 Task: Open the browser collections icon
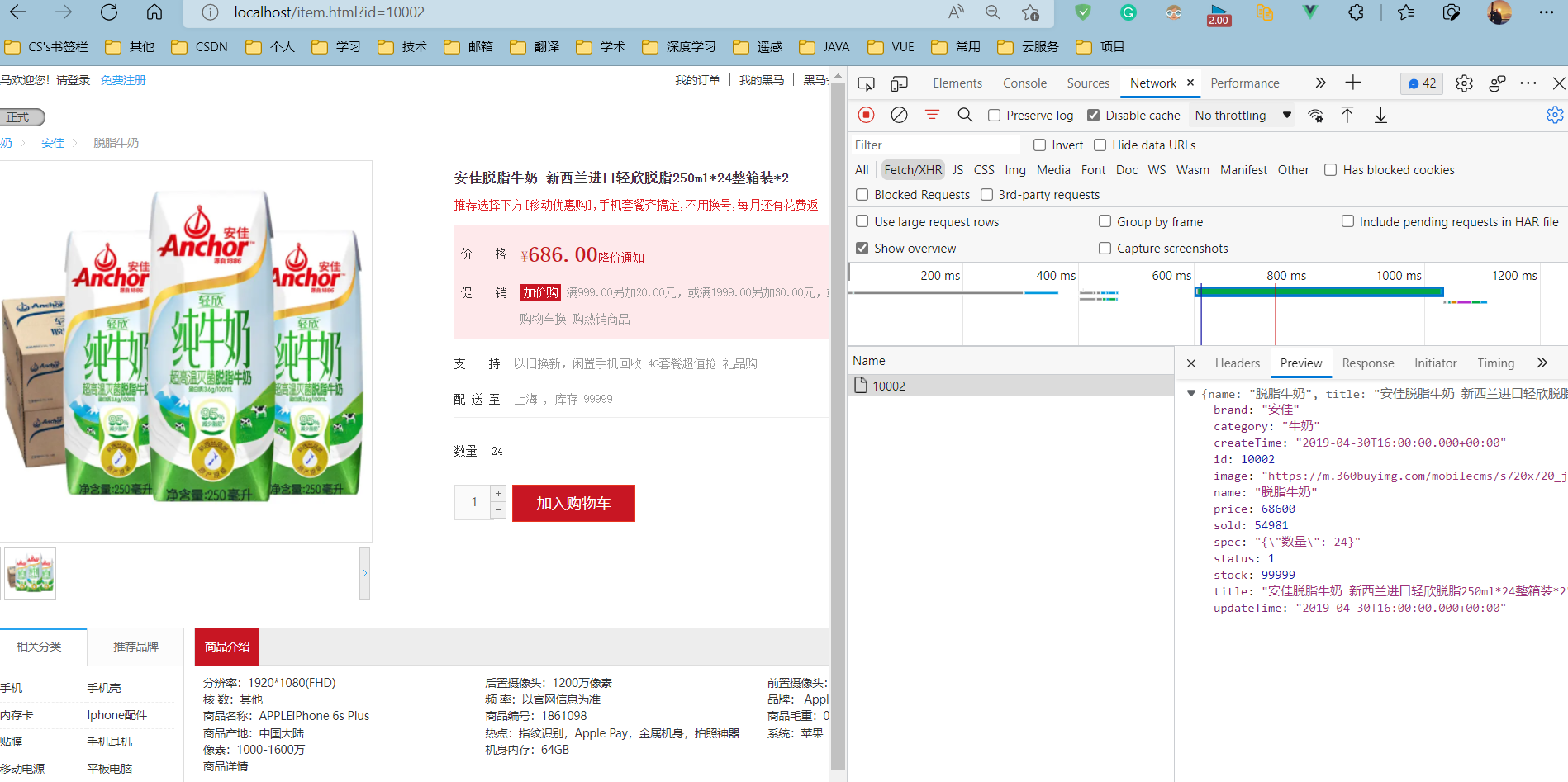coord(1452,12)
